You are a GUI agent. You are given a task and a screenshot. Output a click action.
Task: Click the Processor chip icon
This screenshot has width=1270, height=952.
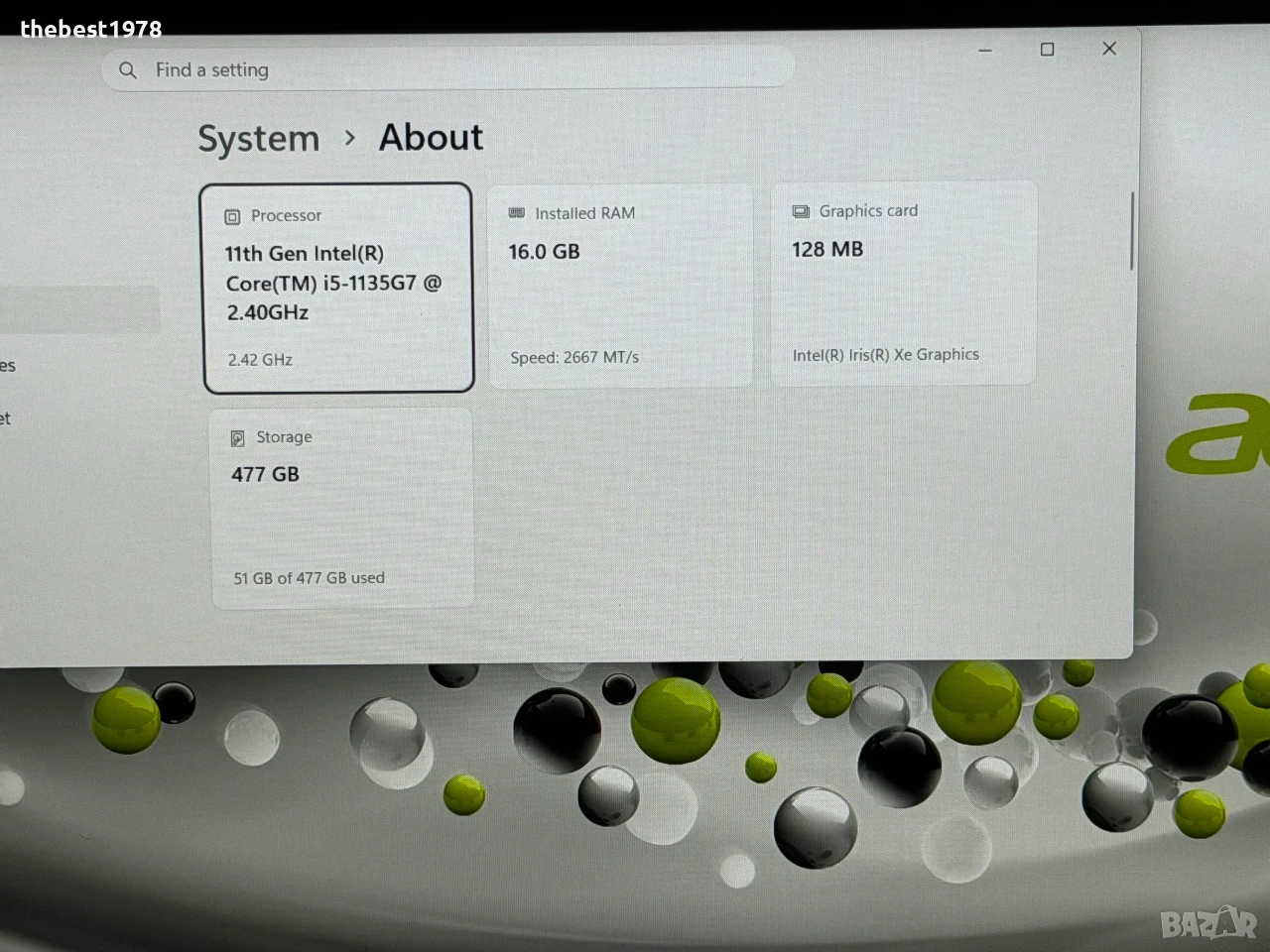pyautogui.click(x=232, y=216)
